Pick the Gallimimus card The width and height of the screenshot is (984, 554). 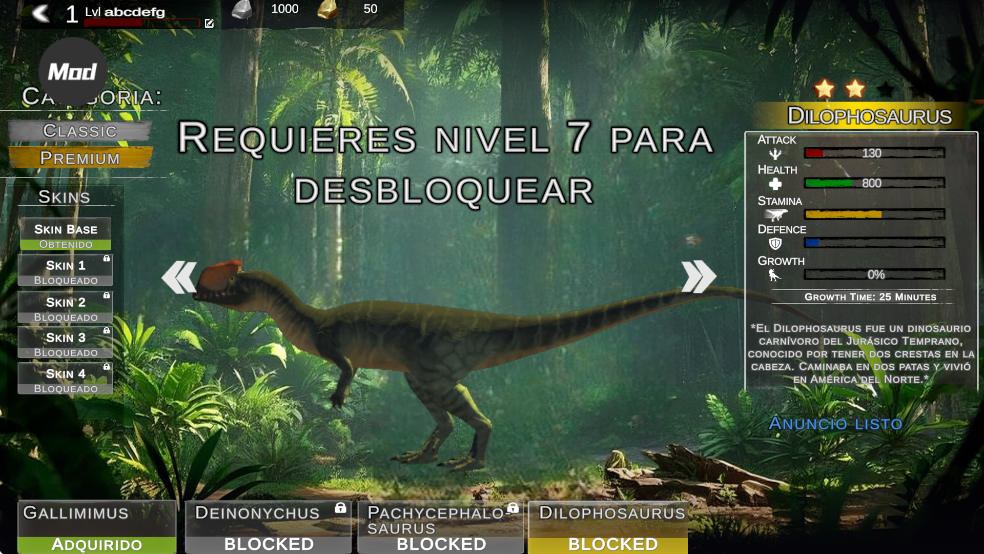97,527
